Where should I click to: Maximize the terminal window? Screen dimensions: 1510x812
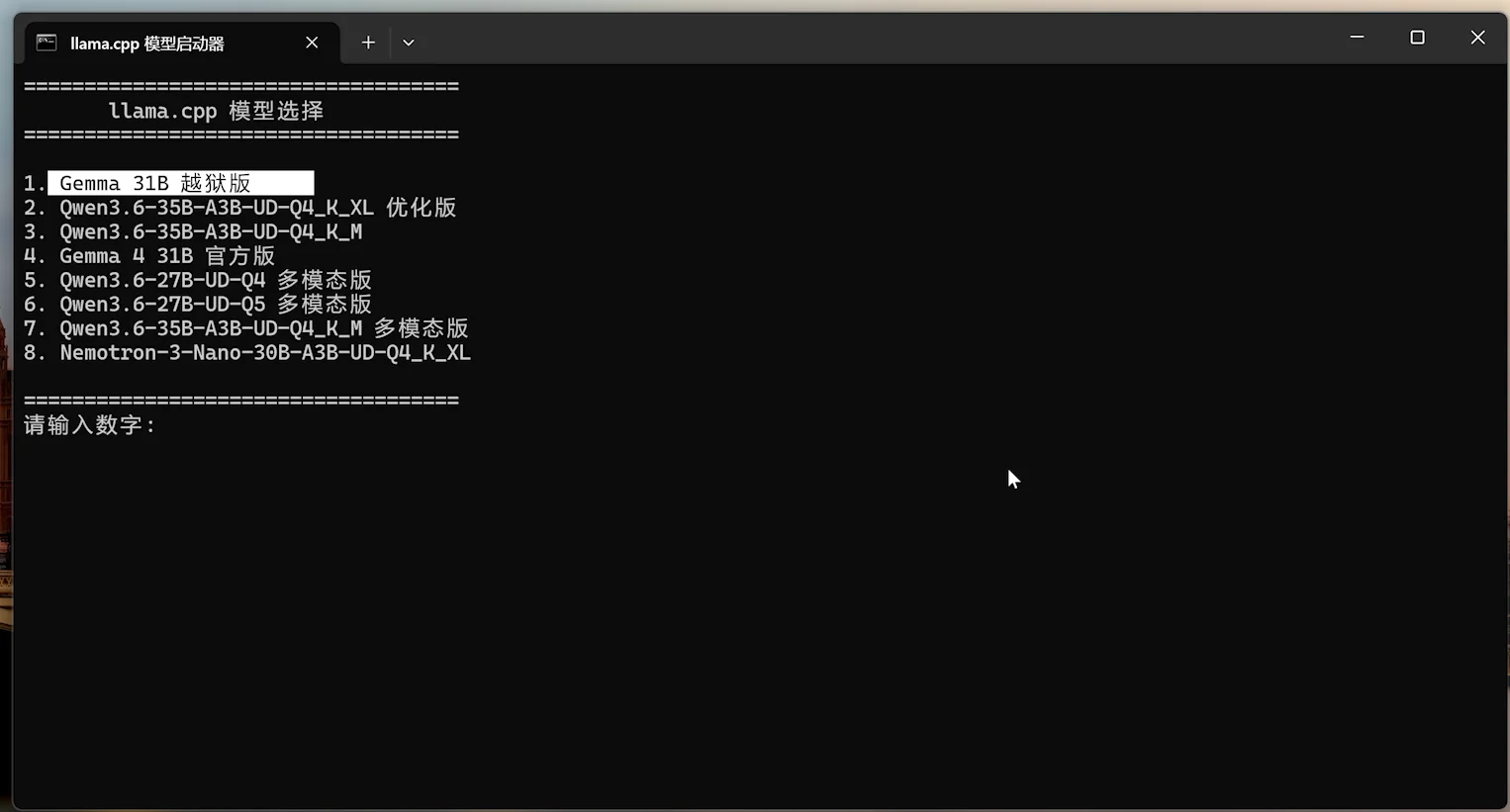click(x=1417, y=38)
